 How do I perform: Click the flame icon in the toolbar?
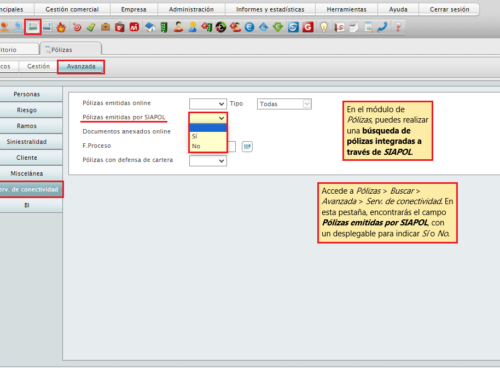[x=61, y=27]
